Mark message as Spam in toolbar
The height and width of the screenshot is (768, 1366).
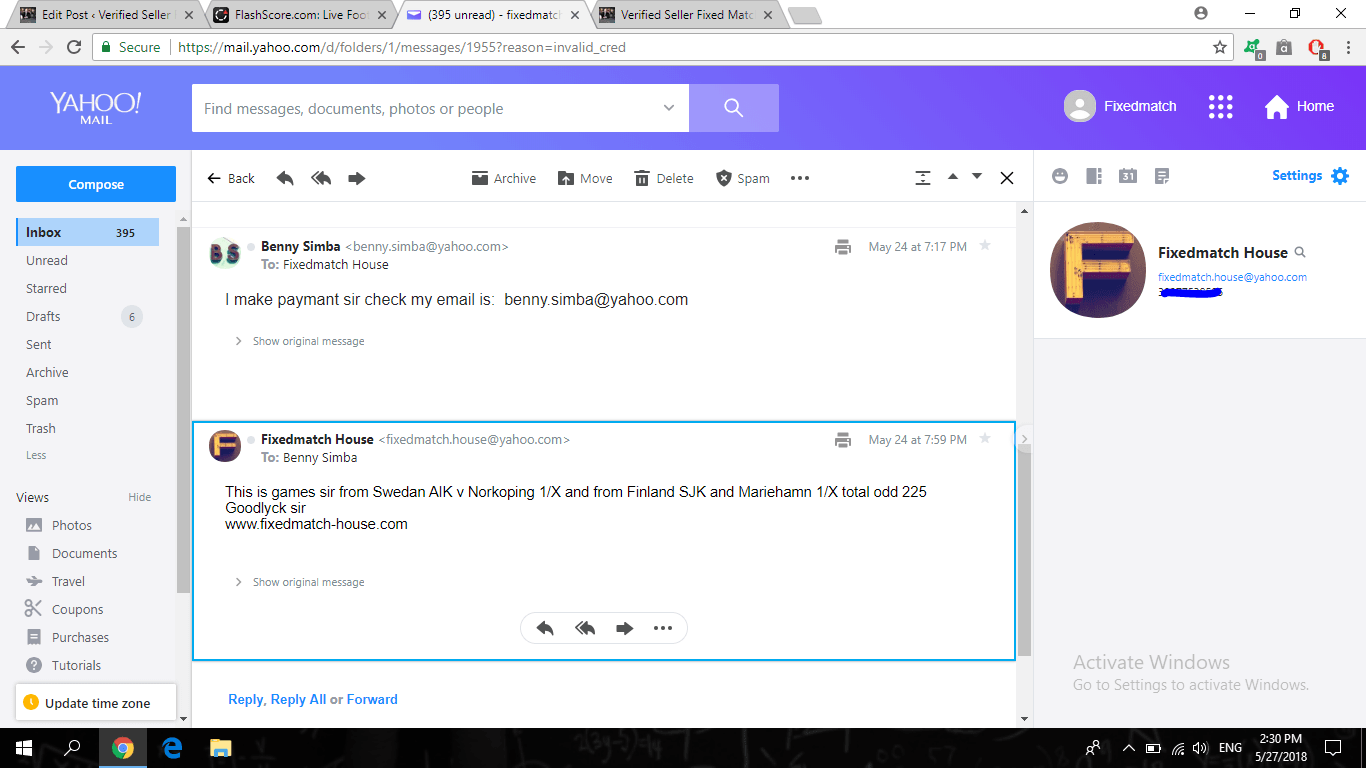(x=743, y=178)
